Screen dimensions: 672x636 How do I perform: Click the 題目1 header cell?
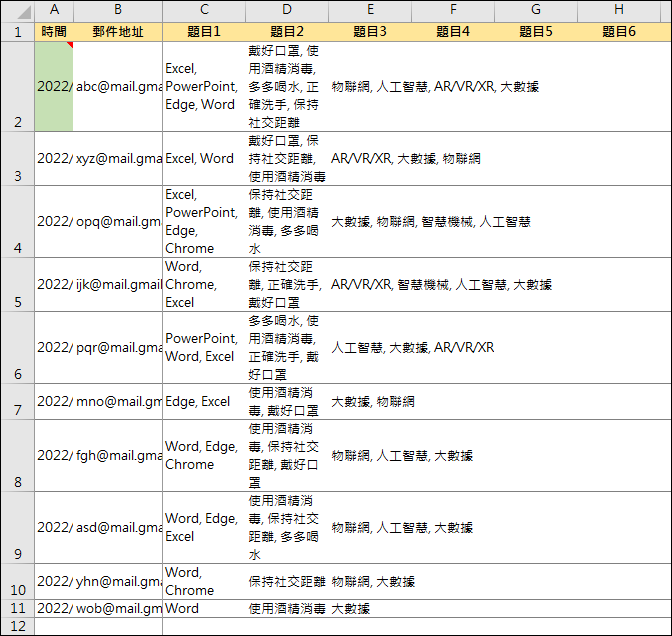[204, 32]
